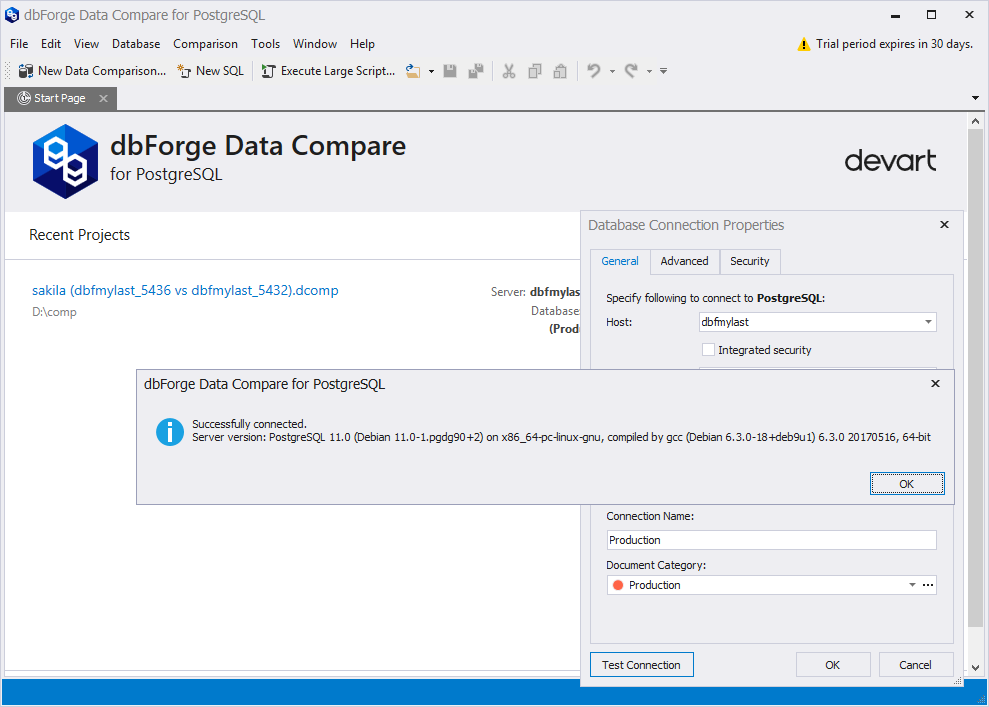Expand the Open file dropdown arrow
This screenshot has height=707, width=989.
click(431, 71)
